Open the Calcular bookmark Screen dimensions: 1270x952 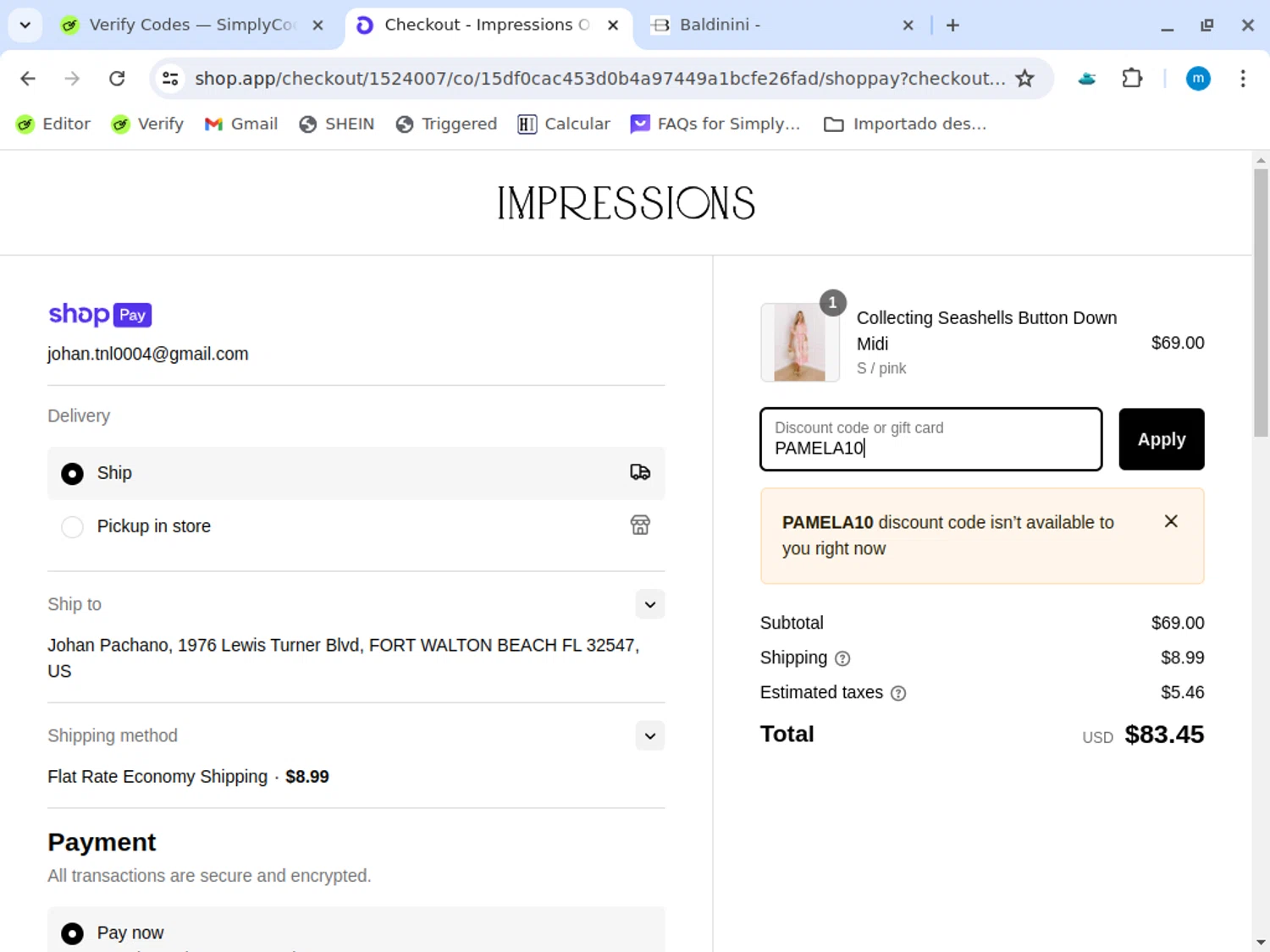(564, 124)
